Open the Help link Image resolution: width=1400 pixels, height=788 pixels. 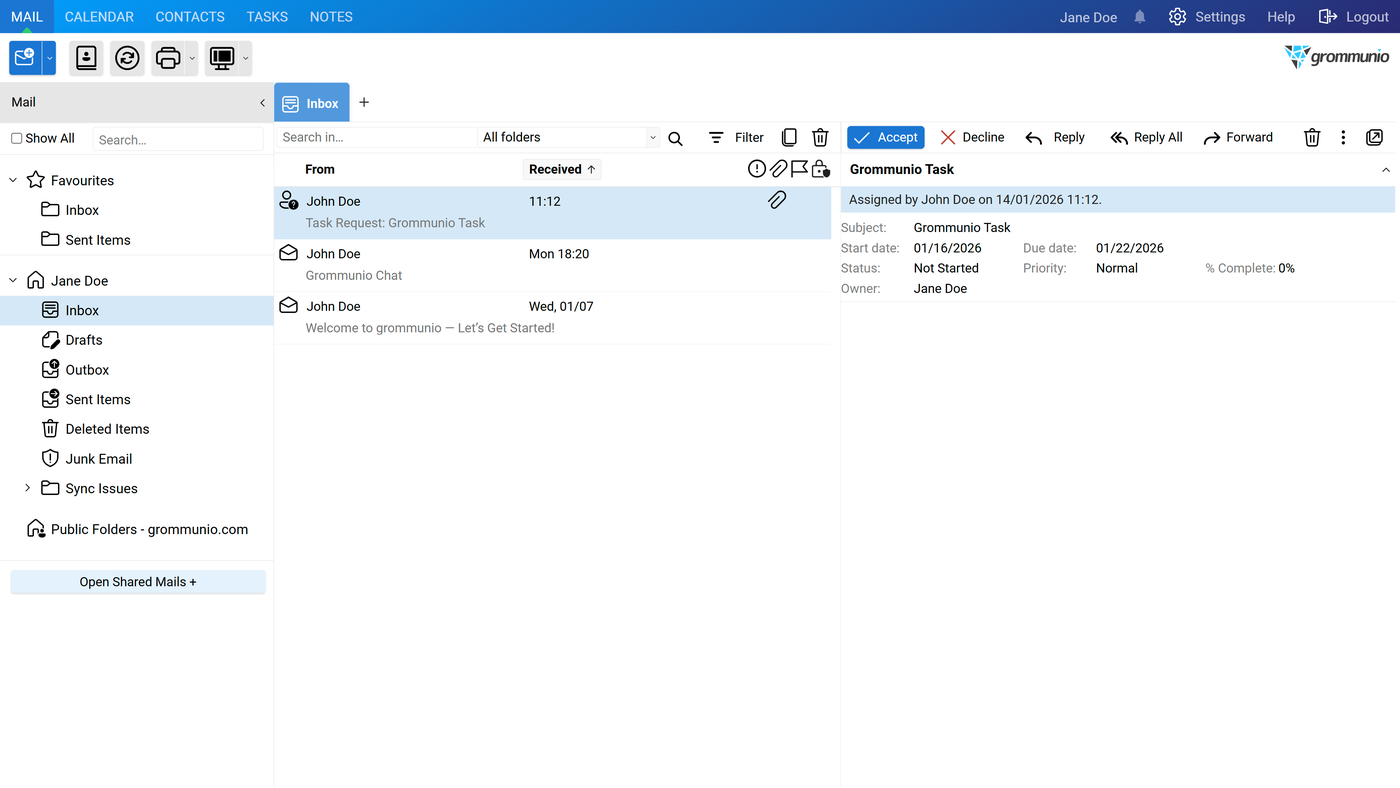click(1281, 17)
